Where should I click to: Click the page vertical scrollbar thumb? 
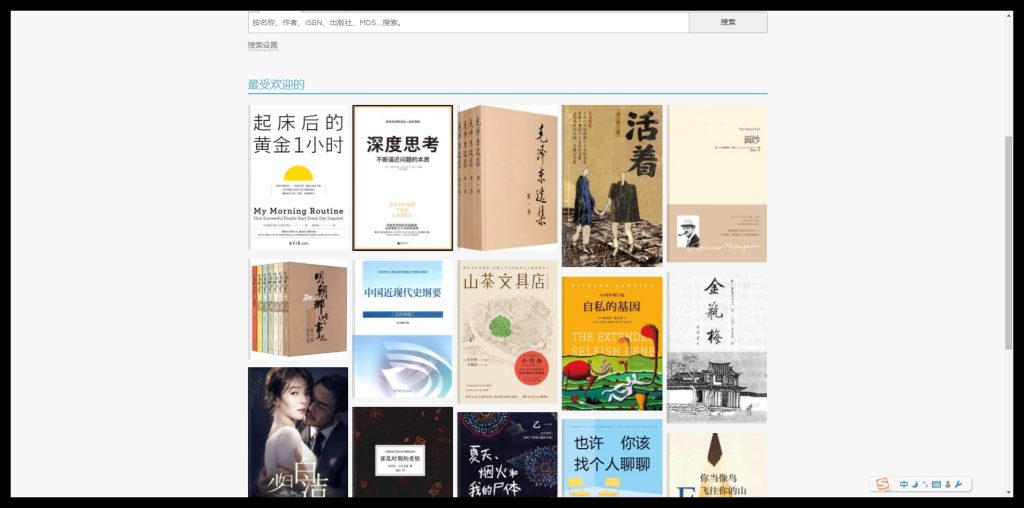pyautogui.click(x=1008, y=243)
